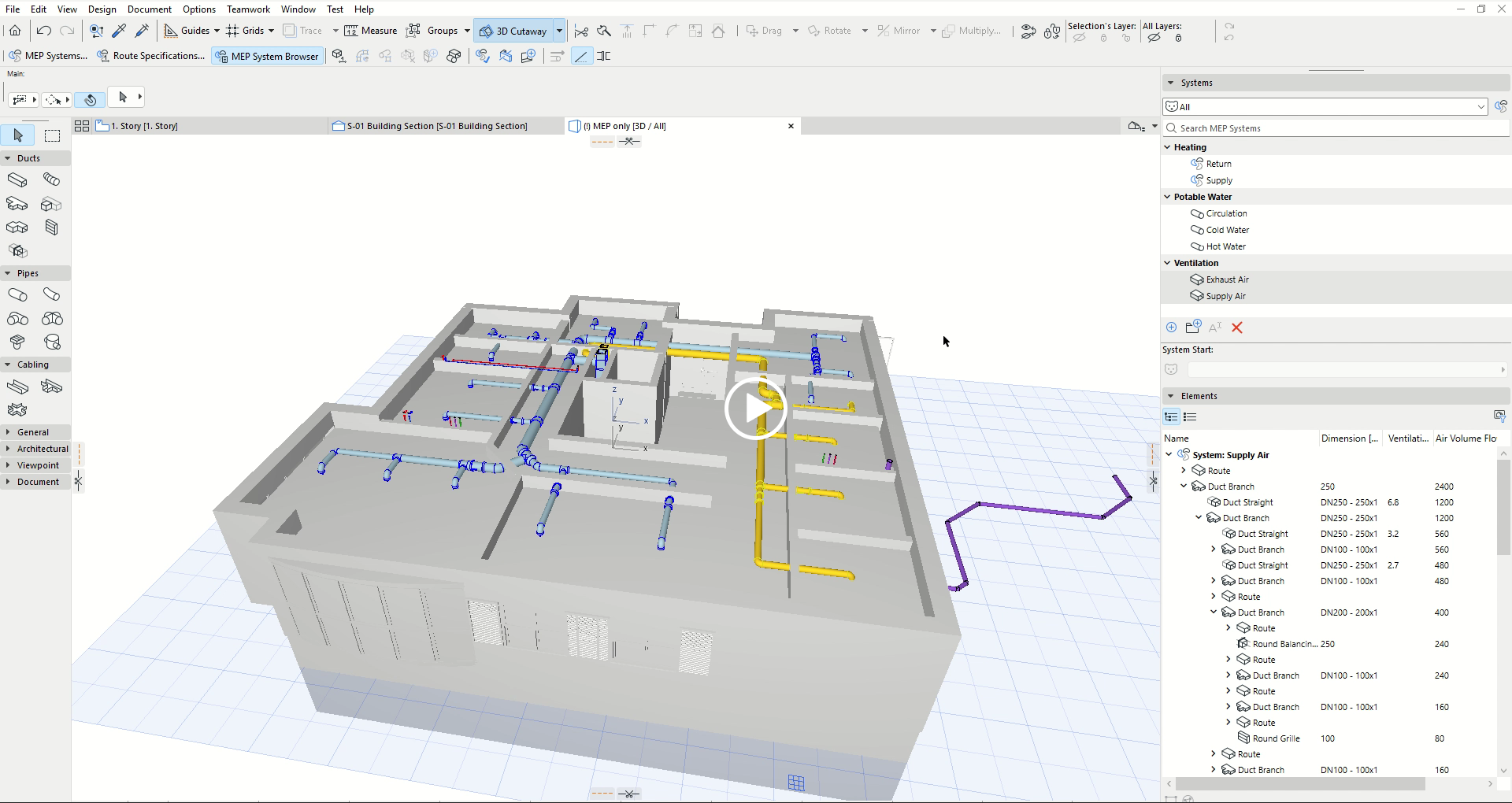This screenshot has height=803, width=1512.
Task: Click the Undo arrow icon
Action: 44,31
